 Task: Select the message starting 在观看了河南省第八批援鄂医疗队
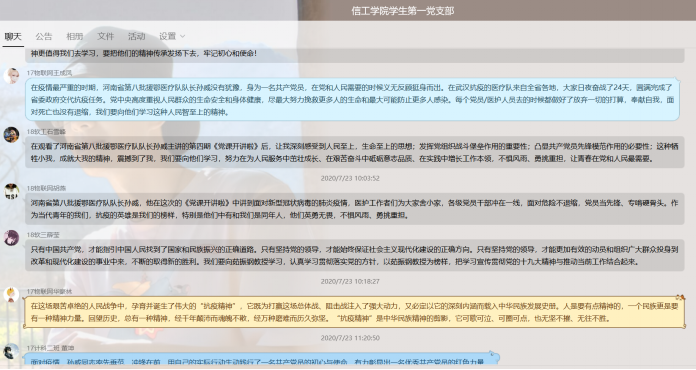tap(355, 152)
